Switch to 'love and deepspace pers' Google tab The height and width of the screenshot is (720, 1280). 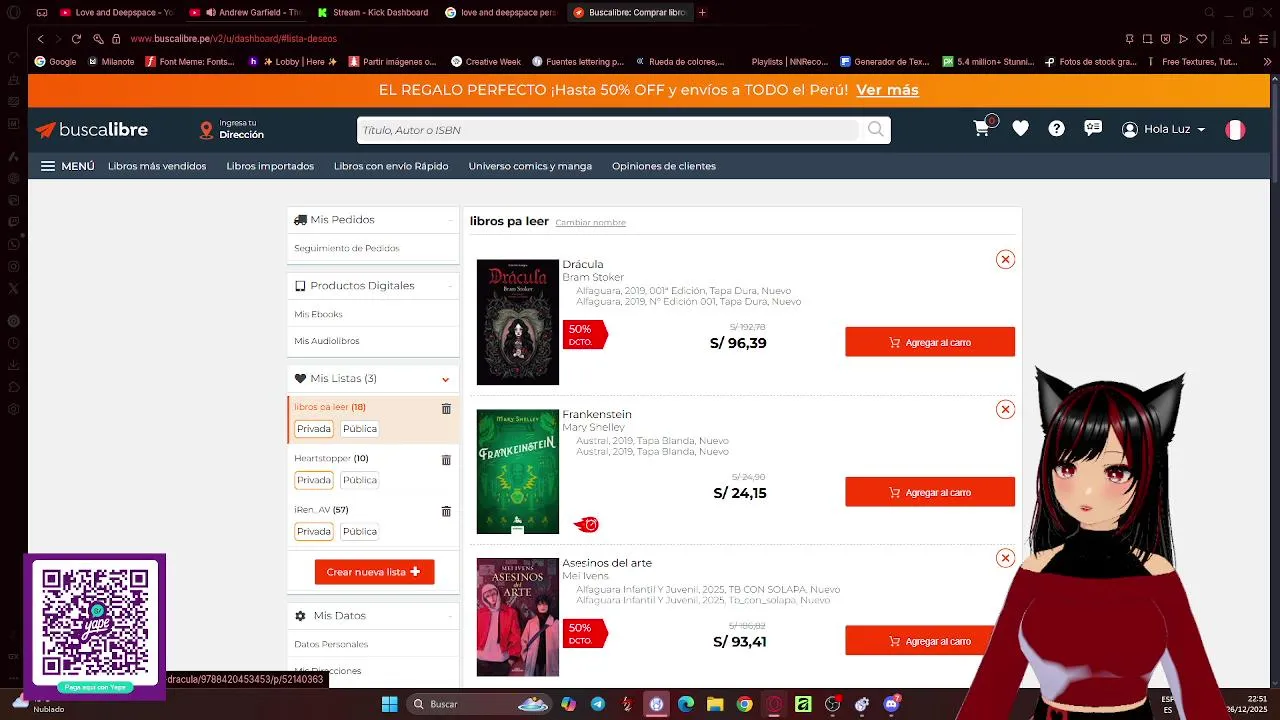pos(502,12)
